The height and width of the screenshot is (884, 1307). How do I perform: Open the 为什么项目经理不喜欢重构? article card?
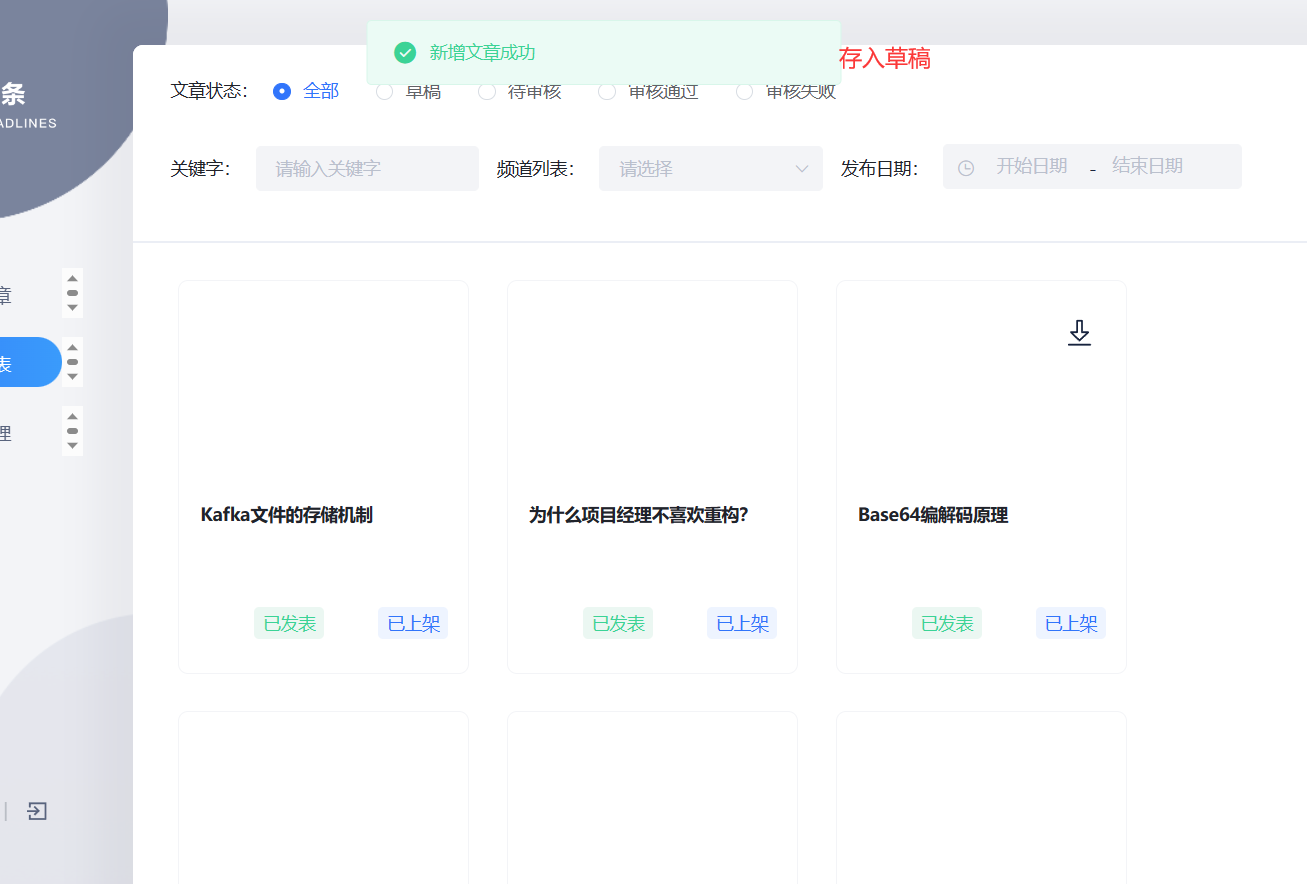652,477
